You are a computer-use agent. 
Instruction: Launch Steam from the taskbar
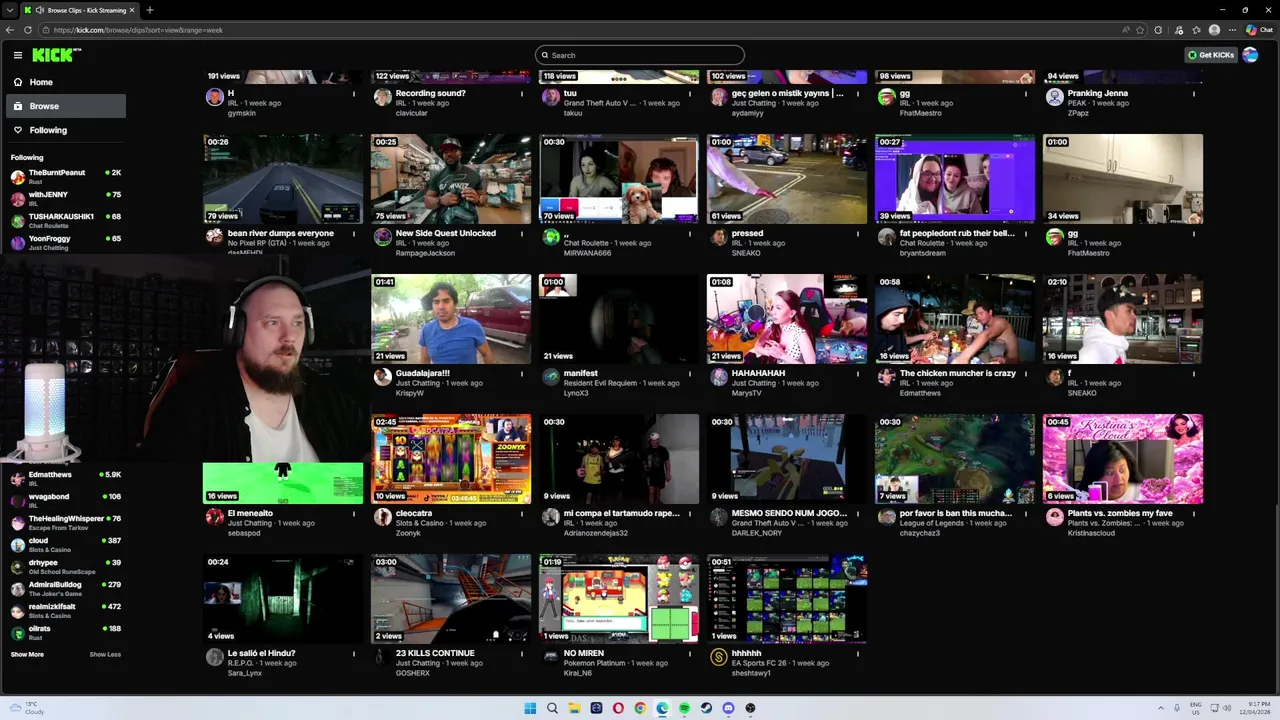706,708
